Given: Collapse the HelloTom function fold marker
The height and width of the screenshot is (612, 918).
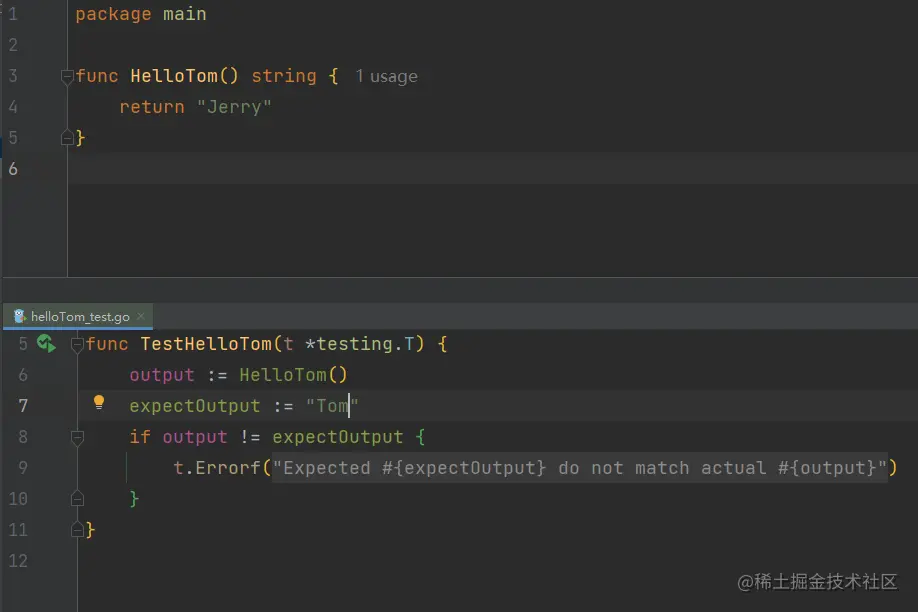Looking at the screenshot, I should [67, 76].
